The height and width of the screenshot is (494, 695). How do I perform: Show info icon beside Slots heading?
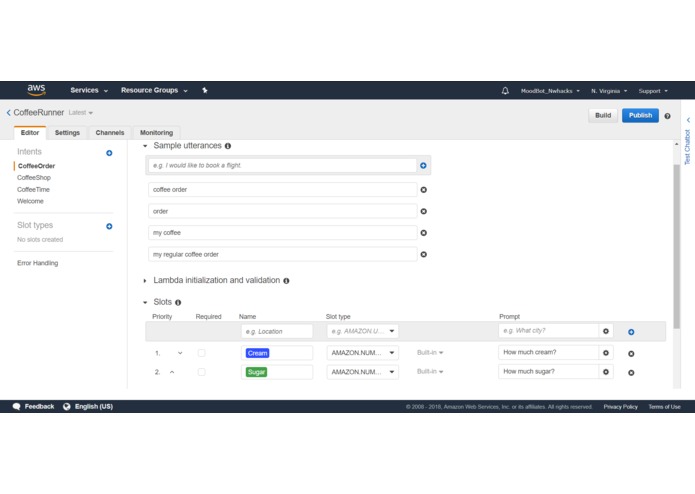tap(178, 303)
